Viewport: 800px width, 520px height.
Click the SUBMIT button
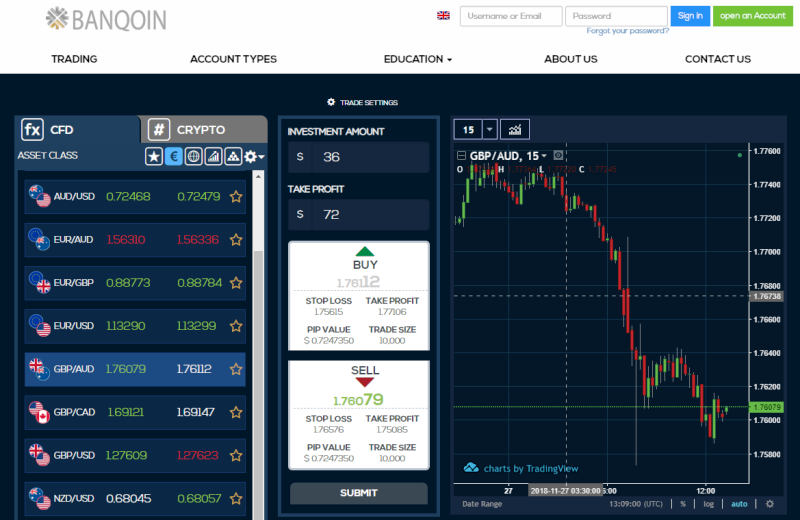pos(359,493)
